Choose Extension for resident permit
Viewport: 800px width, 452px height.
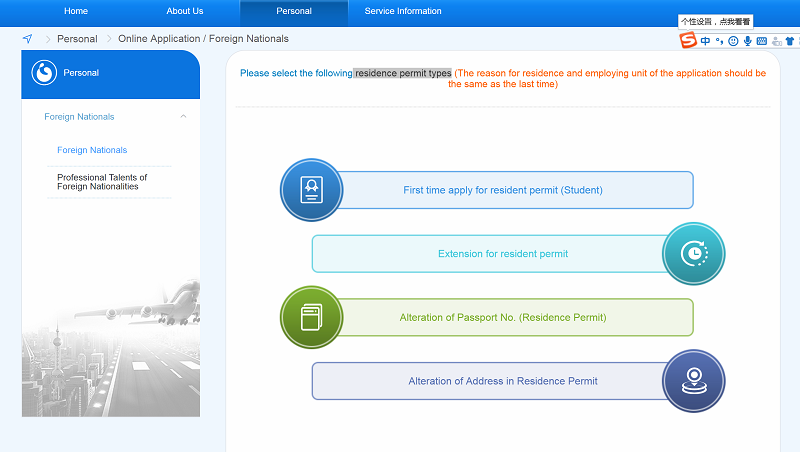[x=503, y=254]
